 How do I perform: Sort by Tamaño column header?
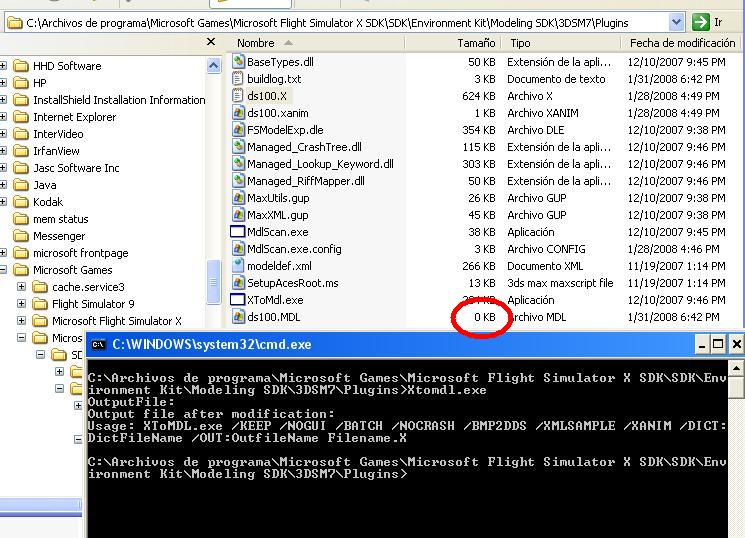pyautogui.click(x=475, y=43)
